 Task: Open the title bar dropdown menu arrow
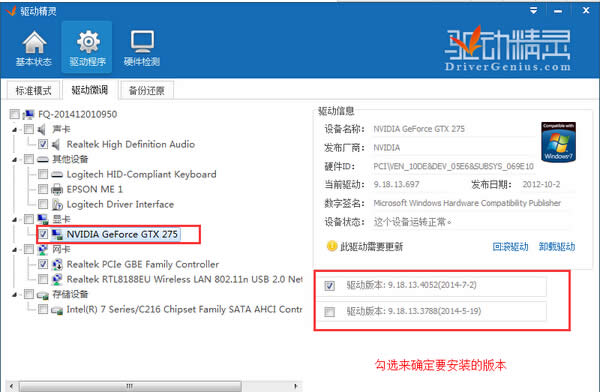click(534, 11)
